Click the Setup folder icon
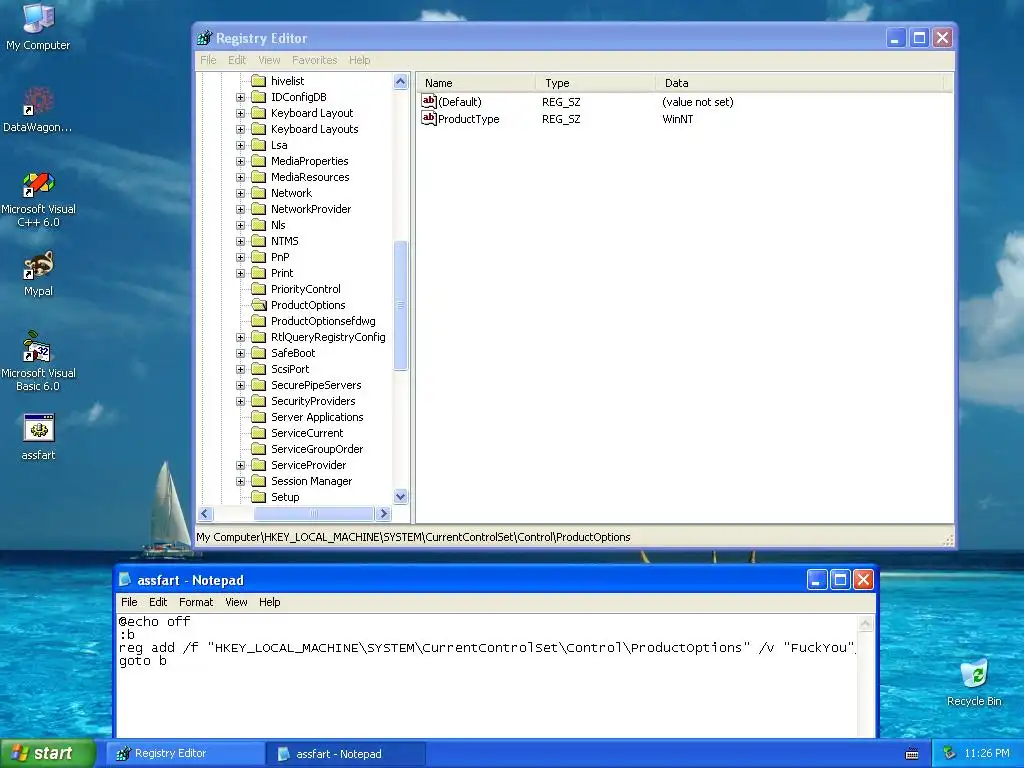This screenshot has height=768, width=1024. [x=259, y=497]
